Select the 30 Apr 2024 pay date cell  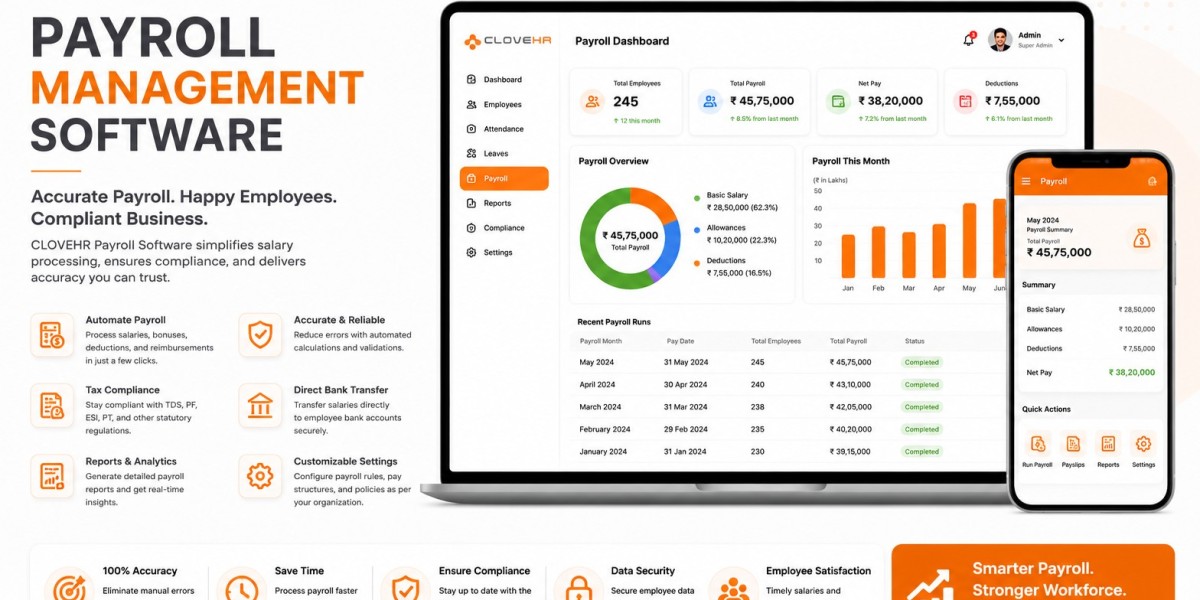pyautogui.click(x=686, y=385)
